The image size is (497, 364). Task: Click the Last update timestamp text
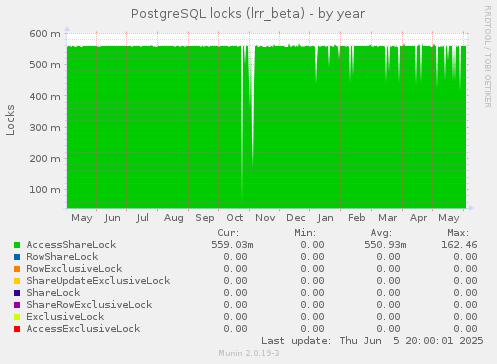coord(372,341)
